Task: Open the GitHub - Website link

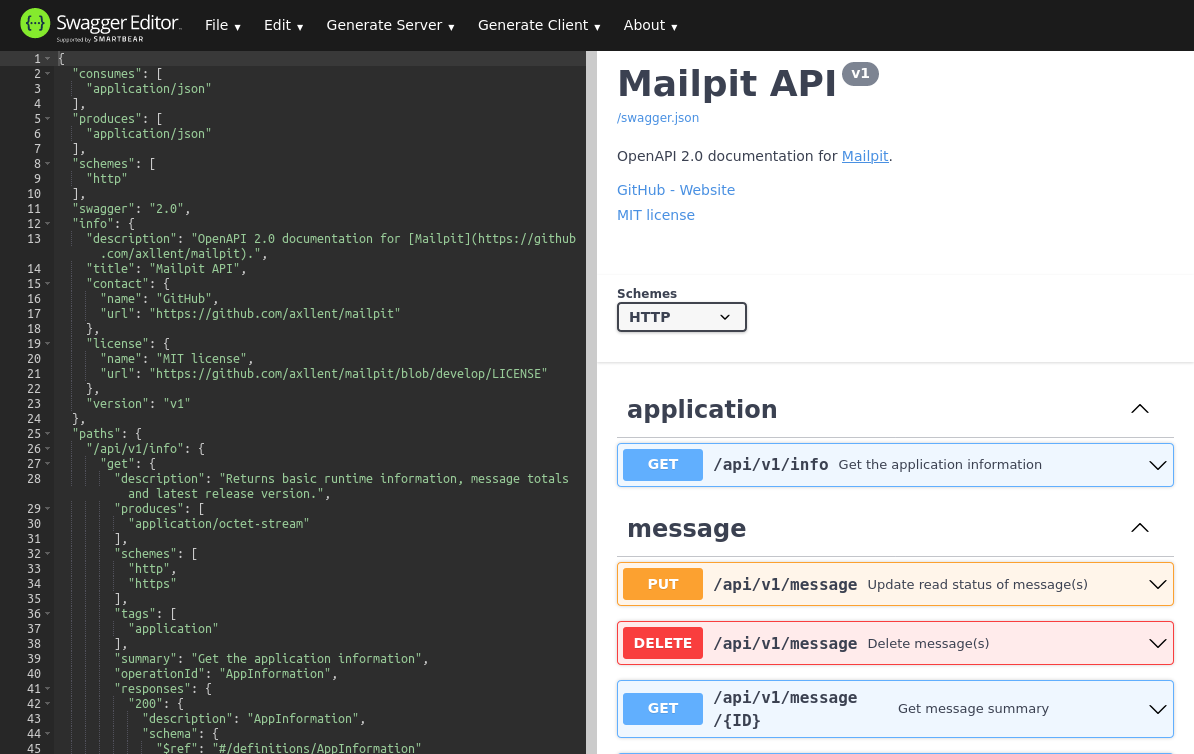Action: click(675, 190)
